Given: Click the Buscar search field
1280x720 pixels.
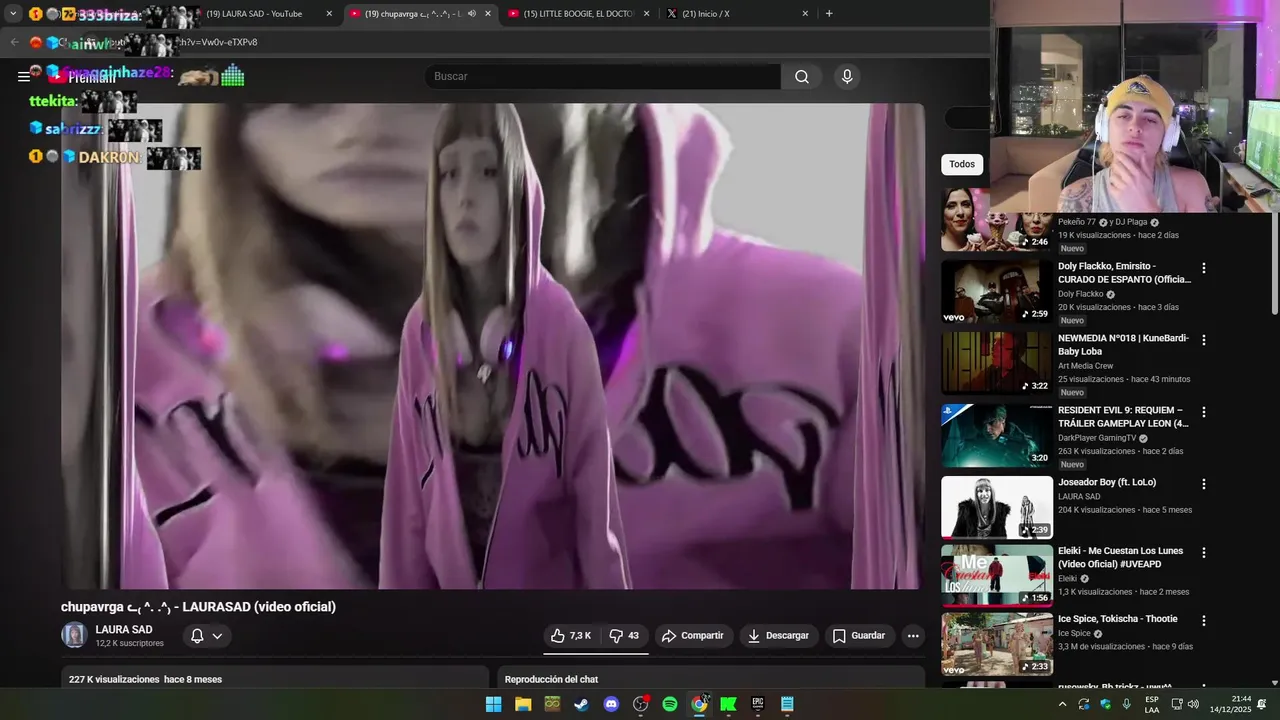Looking at the screenshot, I should 603,76.
